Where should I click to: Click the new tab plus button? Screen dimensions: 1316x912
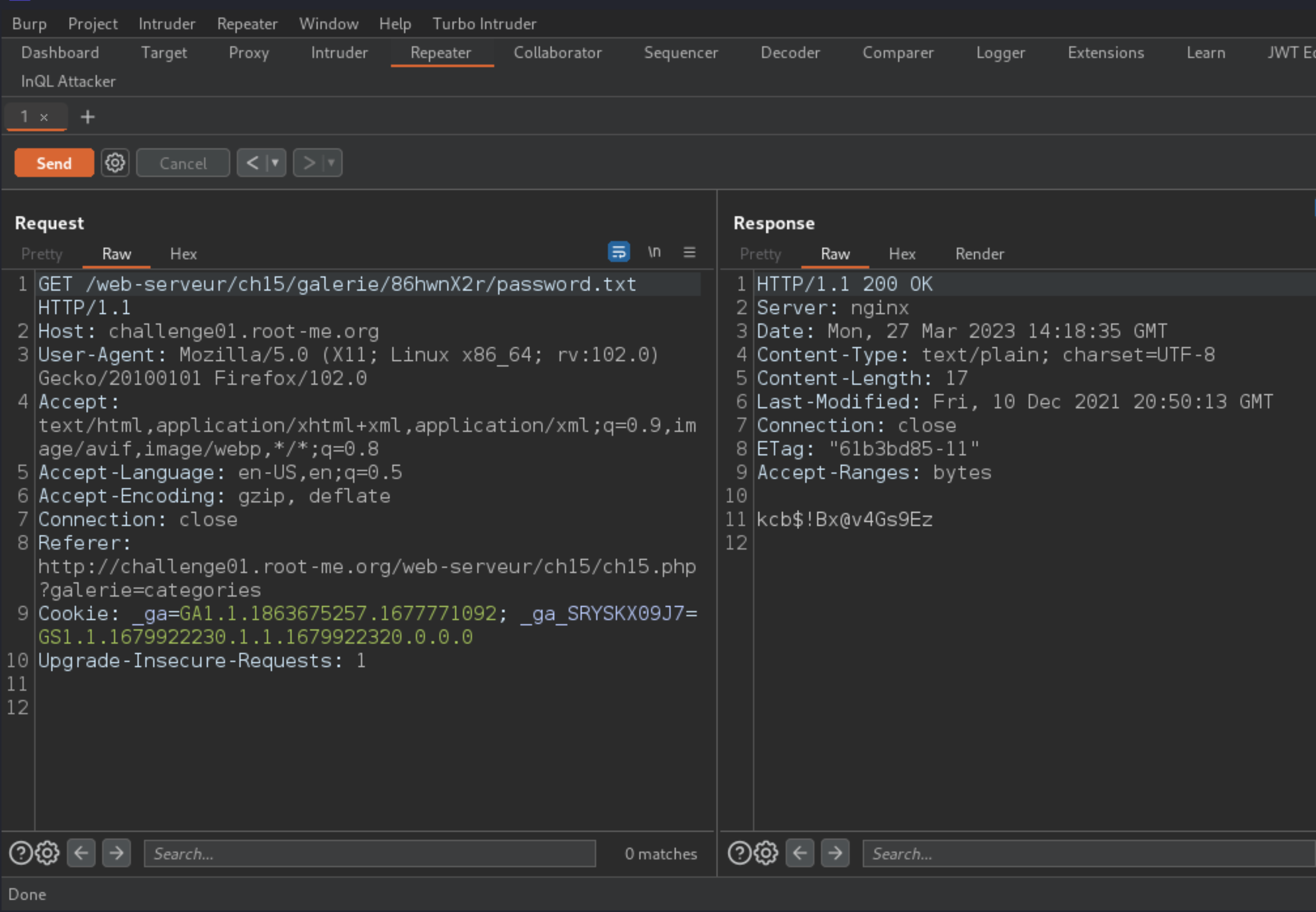coord(87,117)
